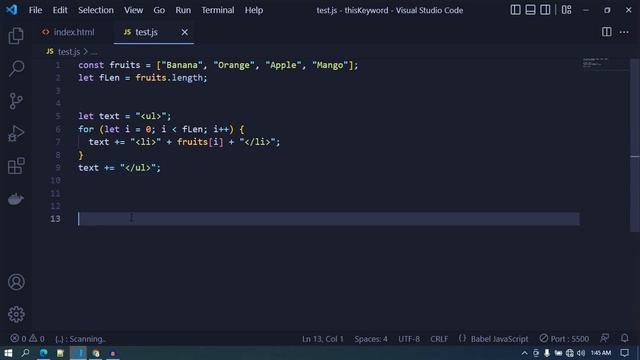Open the View menu

point(133,10)
